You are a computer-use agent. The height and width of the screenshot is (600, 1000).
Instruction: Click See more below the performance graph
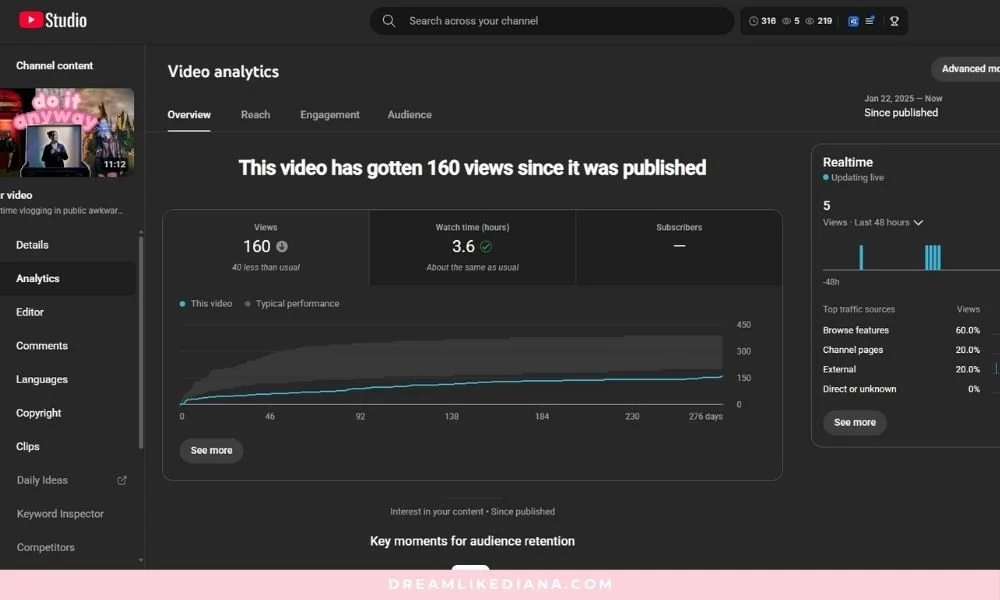(211, 450)
